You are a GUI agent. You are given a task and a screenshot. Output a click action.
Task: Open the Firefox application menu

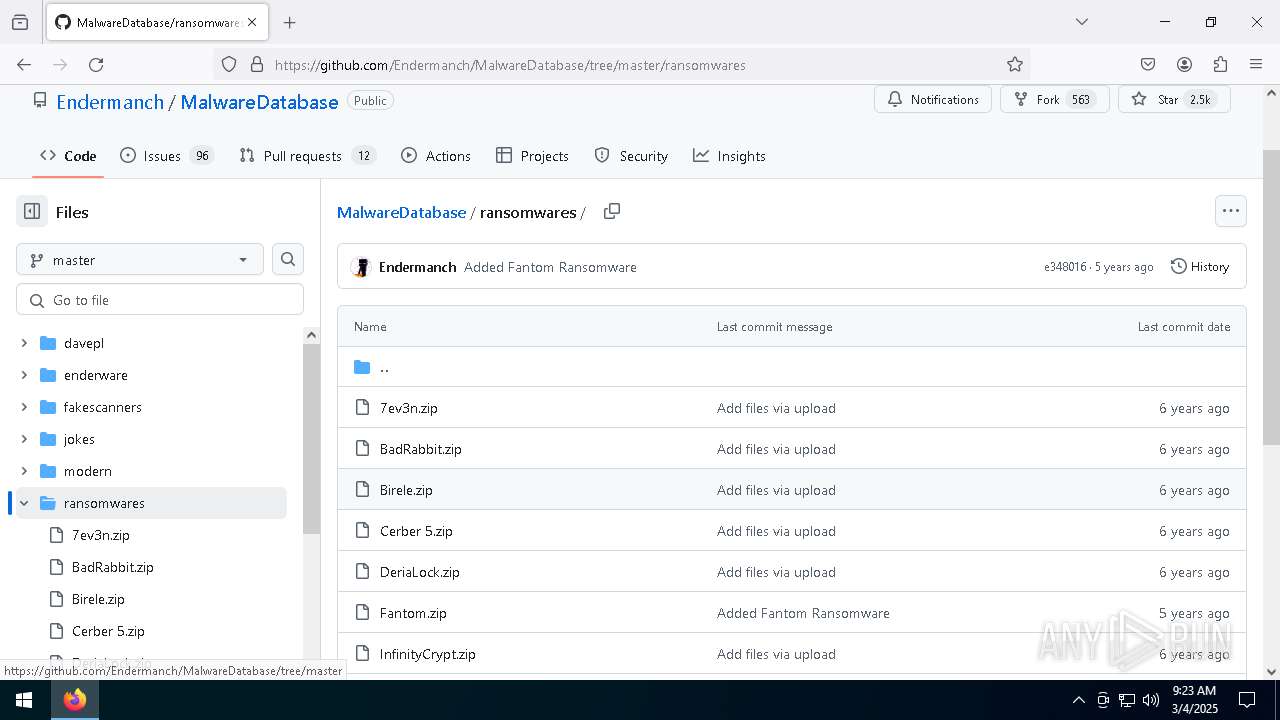[1256, 64]
